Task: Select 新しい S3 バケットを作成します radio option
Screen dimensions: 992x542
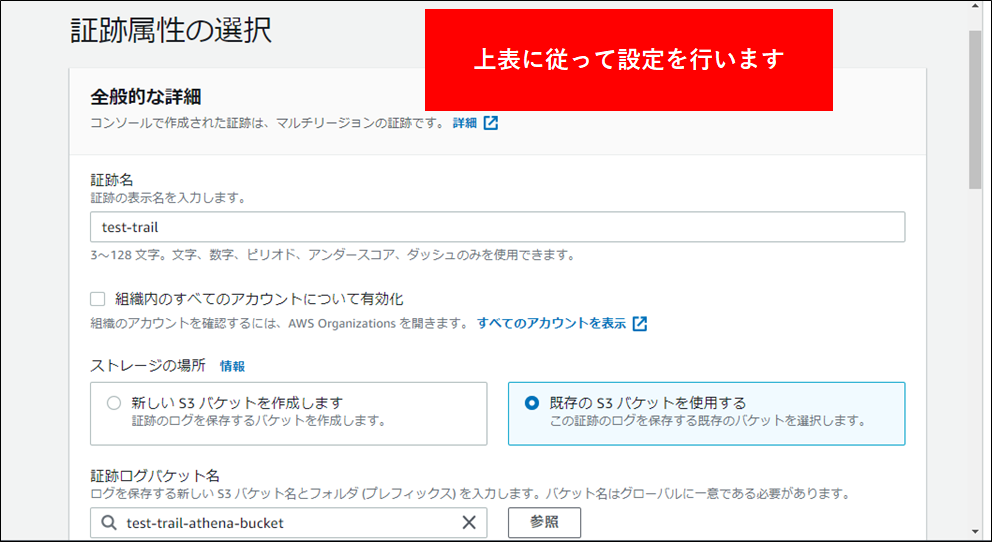Action: tap(113, 403)
